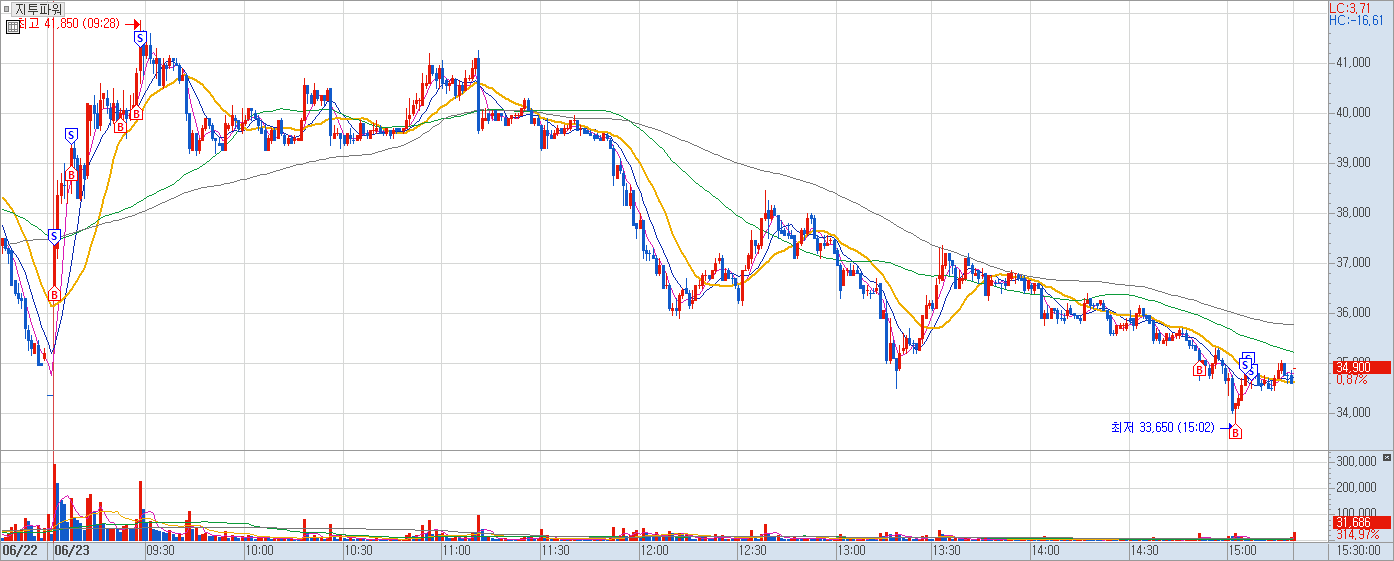
Task: Open the data grid table icon
Action: click(x=13, y=27)
